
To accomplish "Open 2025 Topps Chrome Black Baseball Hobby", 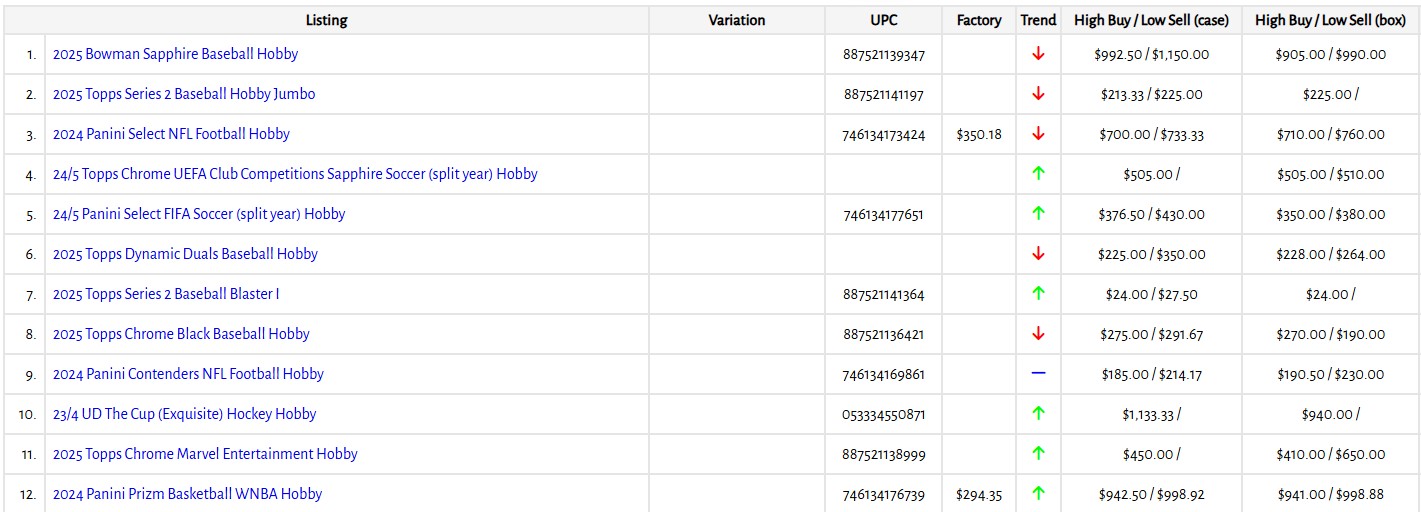I will 181,334.
